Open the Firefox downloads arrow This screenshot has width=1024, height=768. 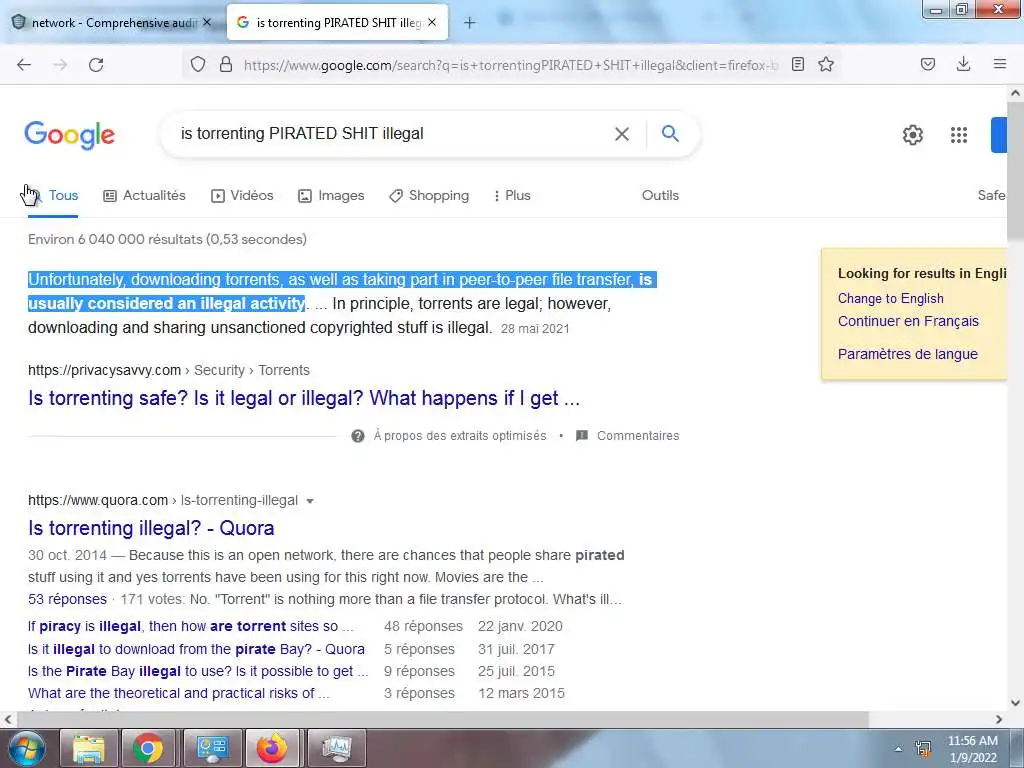coord(963,64)
